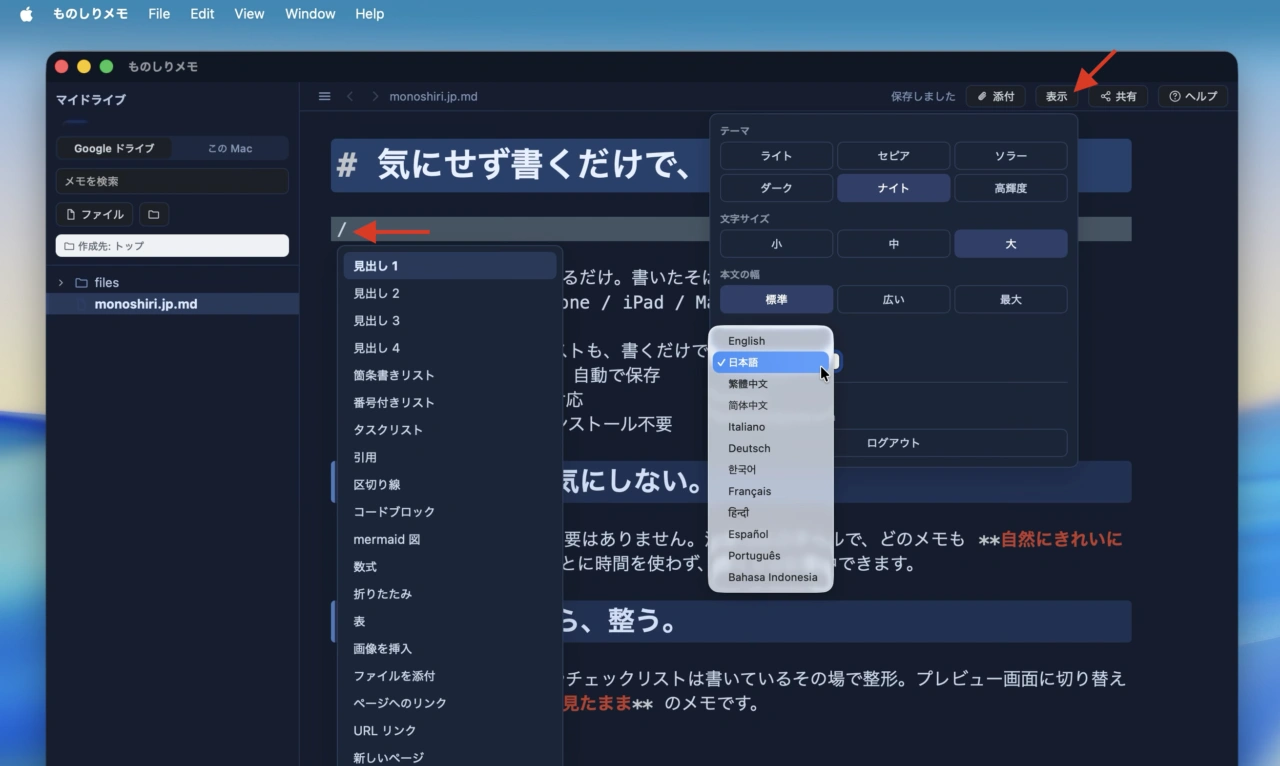Screen dimensions: 1280x766
Task: Open the Window menu in menu bar
Action: point(310,14)
